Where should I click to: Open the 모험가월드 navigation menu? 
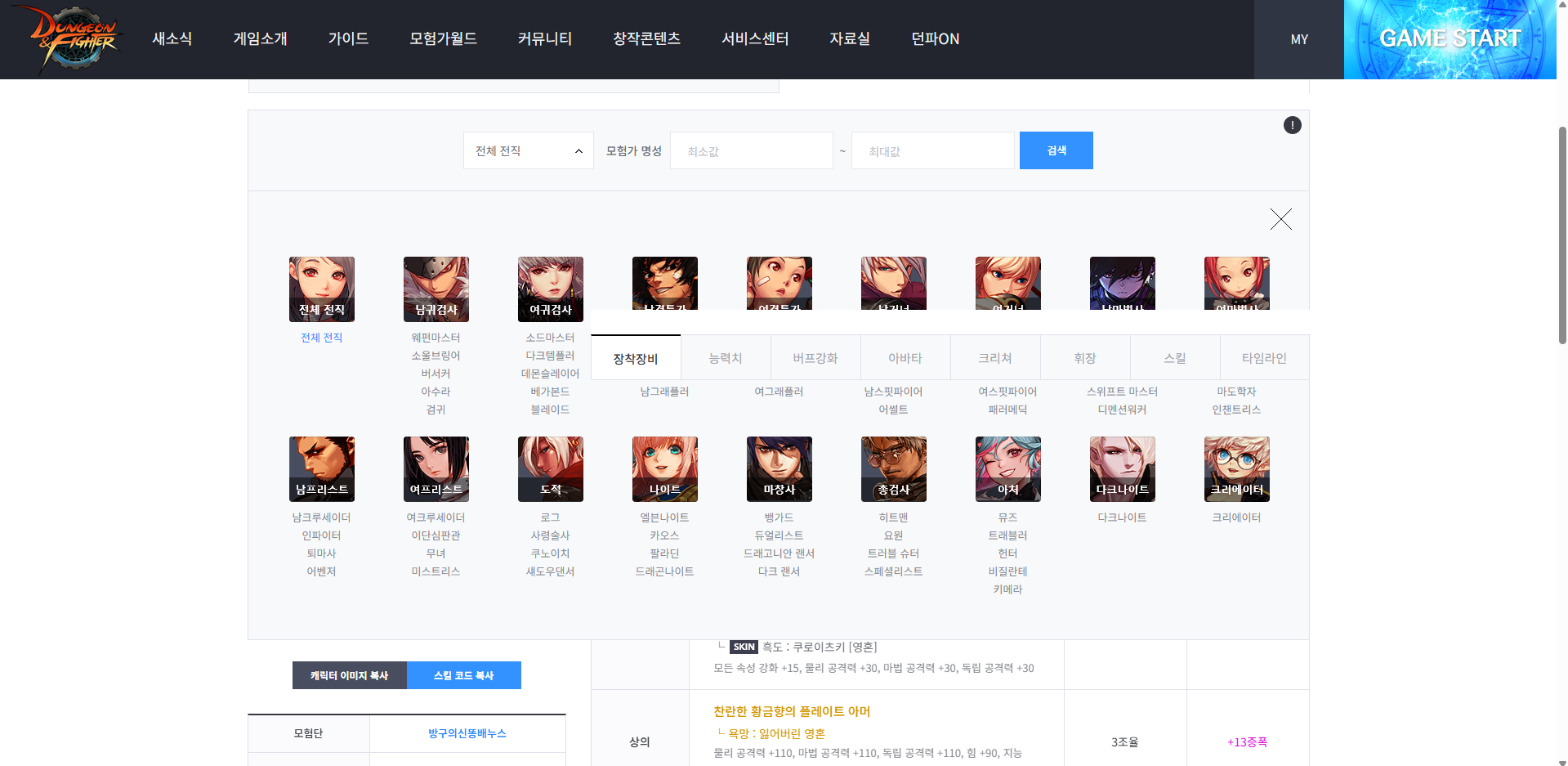(443, 39)
